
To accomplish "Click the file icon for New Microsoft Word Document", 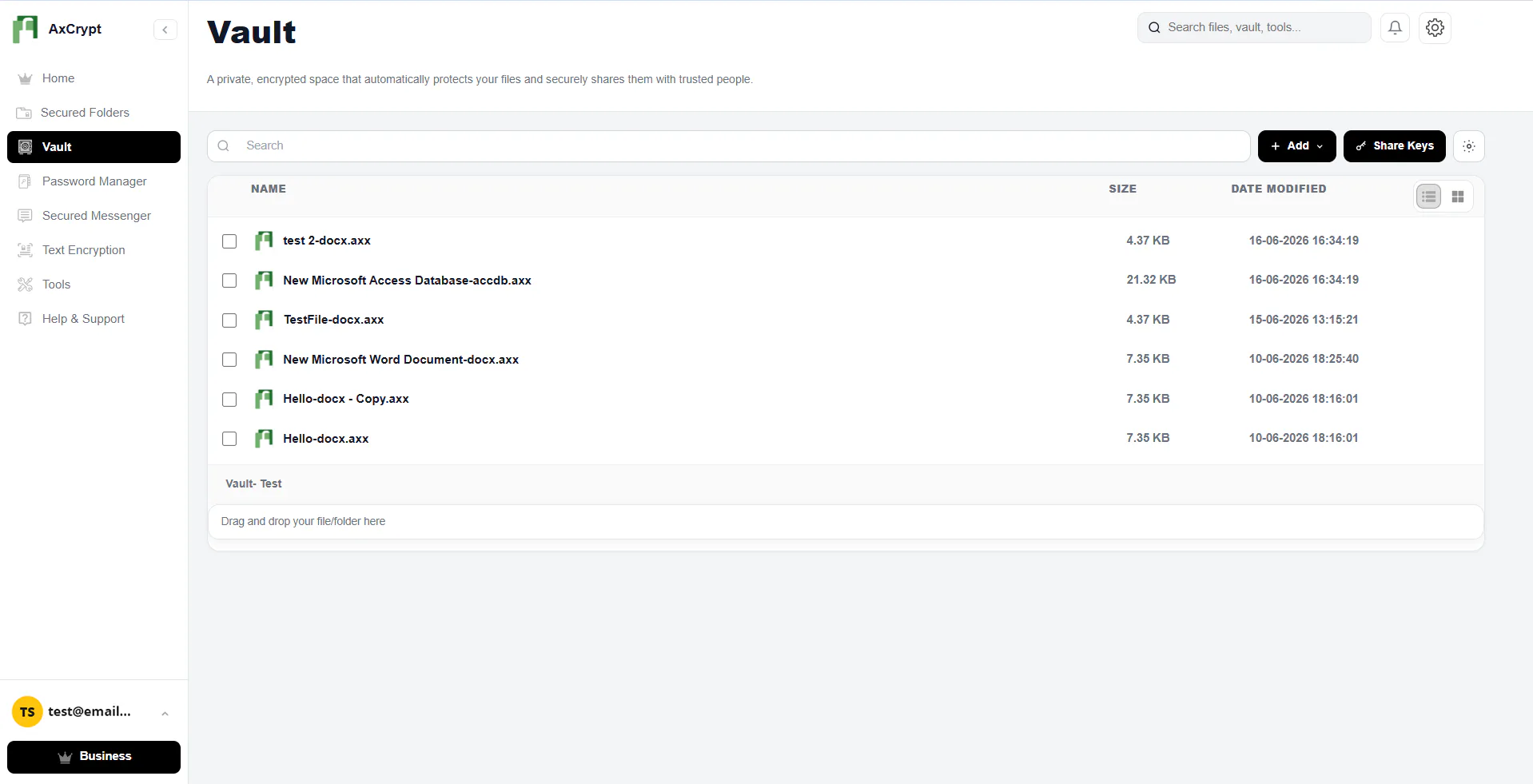I will pyautogui.click(x=264, y=360).
